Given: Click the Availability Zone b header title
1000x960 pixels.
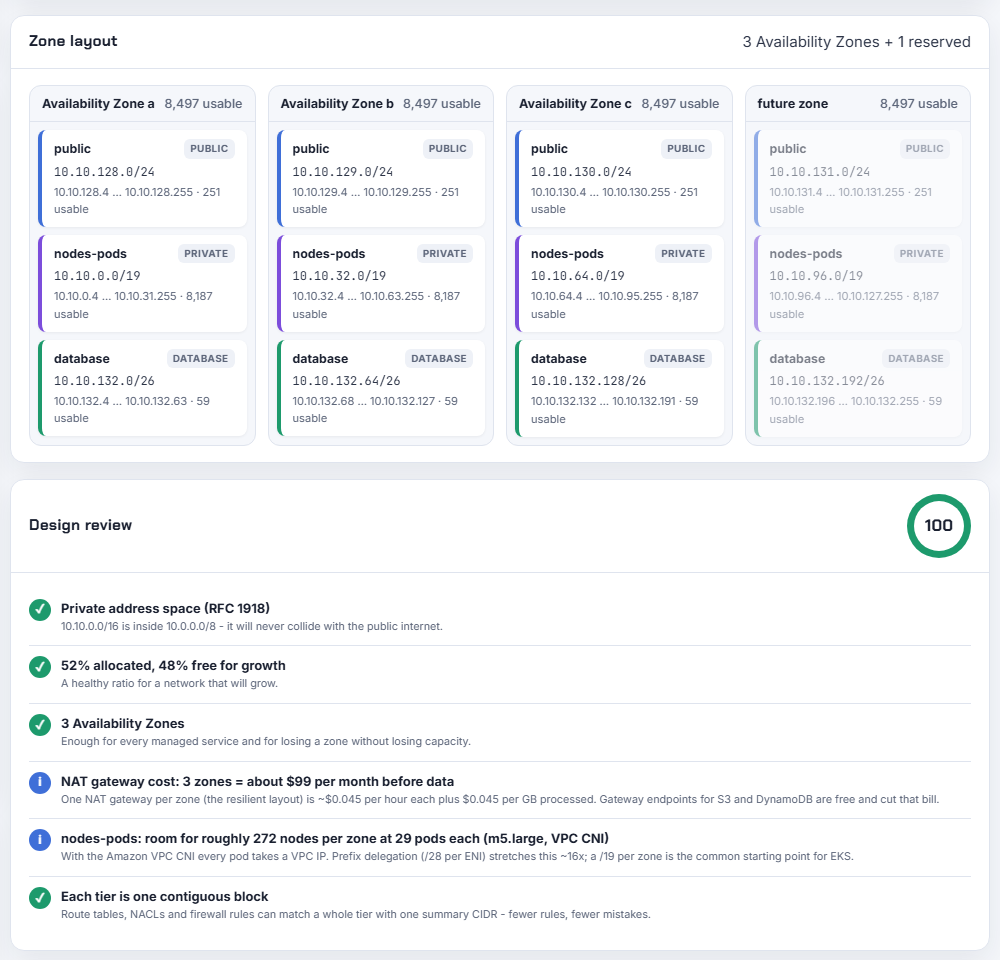Looking at the screenshot, I should point(337,103).
